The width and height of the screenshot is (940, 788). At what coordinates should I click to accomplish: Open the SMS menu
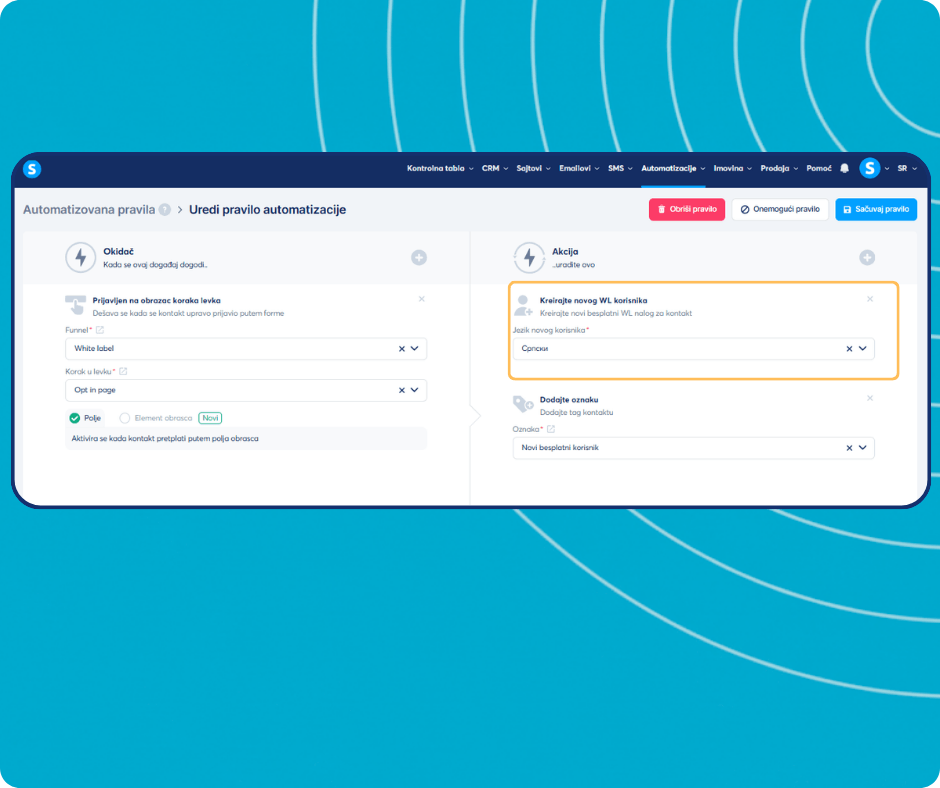tap(620, 169)
